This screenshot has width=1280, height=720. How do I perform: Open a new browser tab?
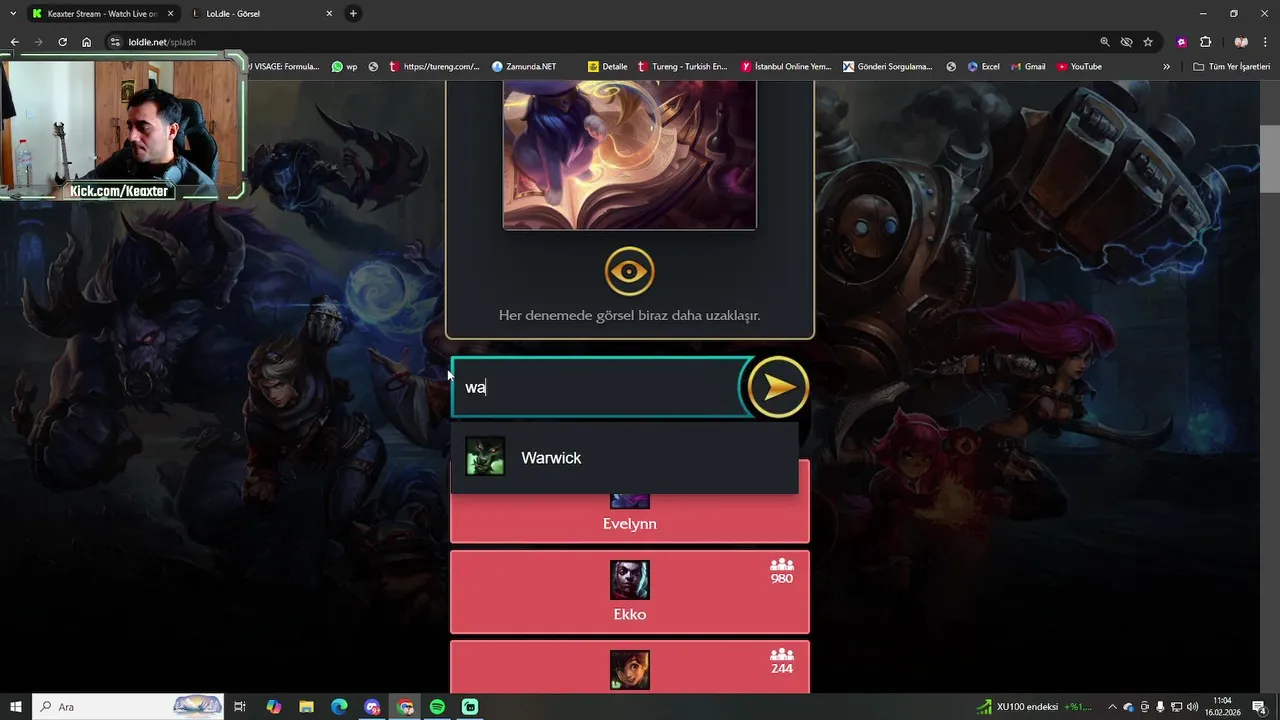click(353, 14)
